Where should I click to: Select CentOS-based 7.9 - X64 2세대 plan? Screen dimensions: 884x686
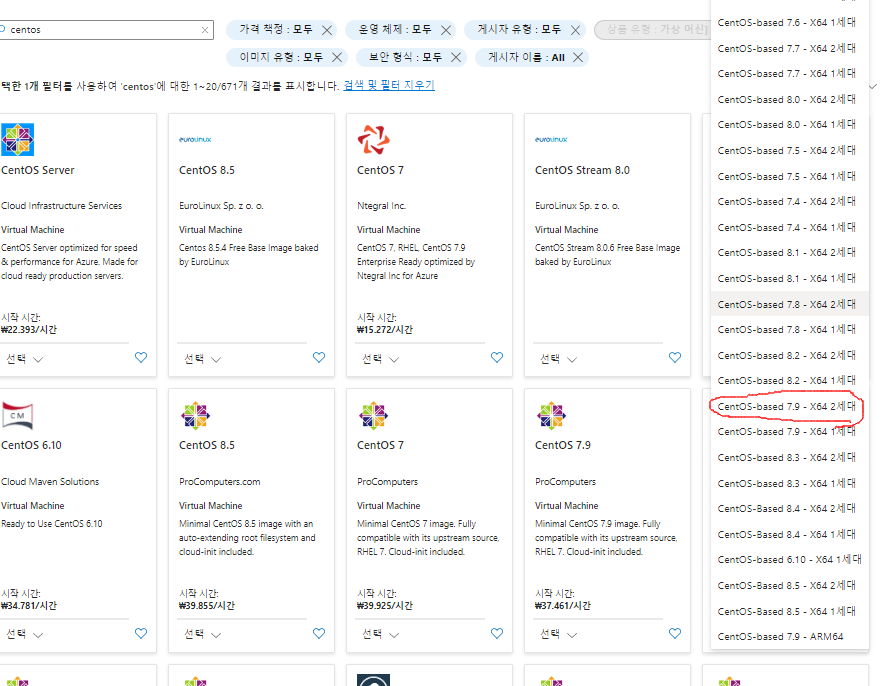click(x=788, y=406)
